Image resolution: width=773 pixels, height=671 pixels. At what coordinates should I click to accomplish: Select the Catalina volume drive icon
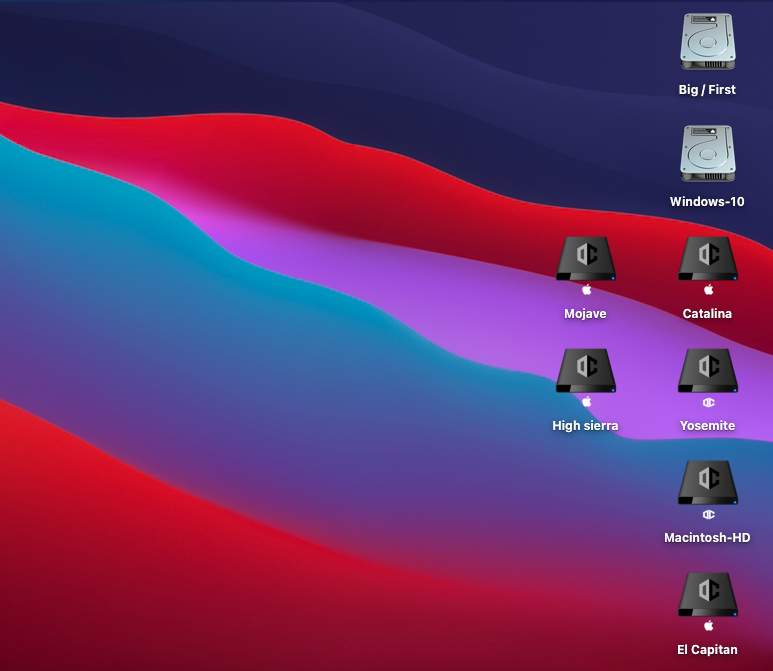click(708, 266)
